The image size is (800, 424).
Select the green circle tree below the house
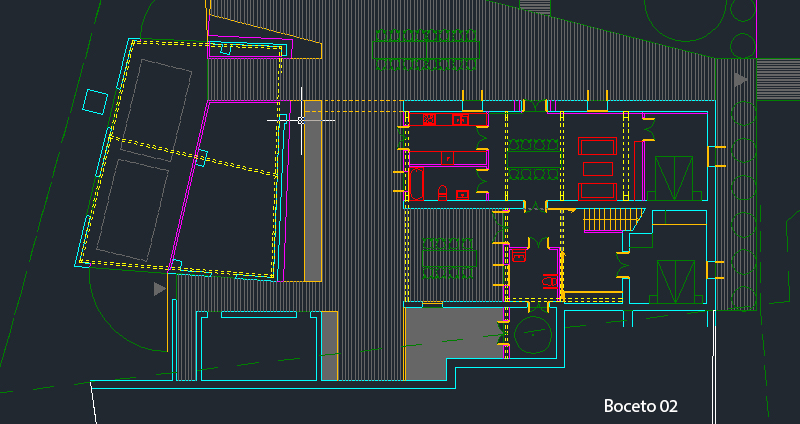(532, 338)
